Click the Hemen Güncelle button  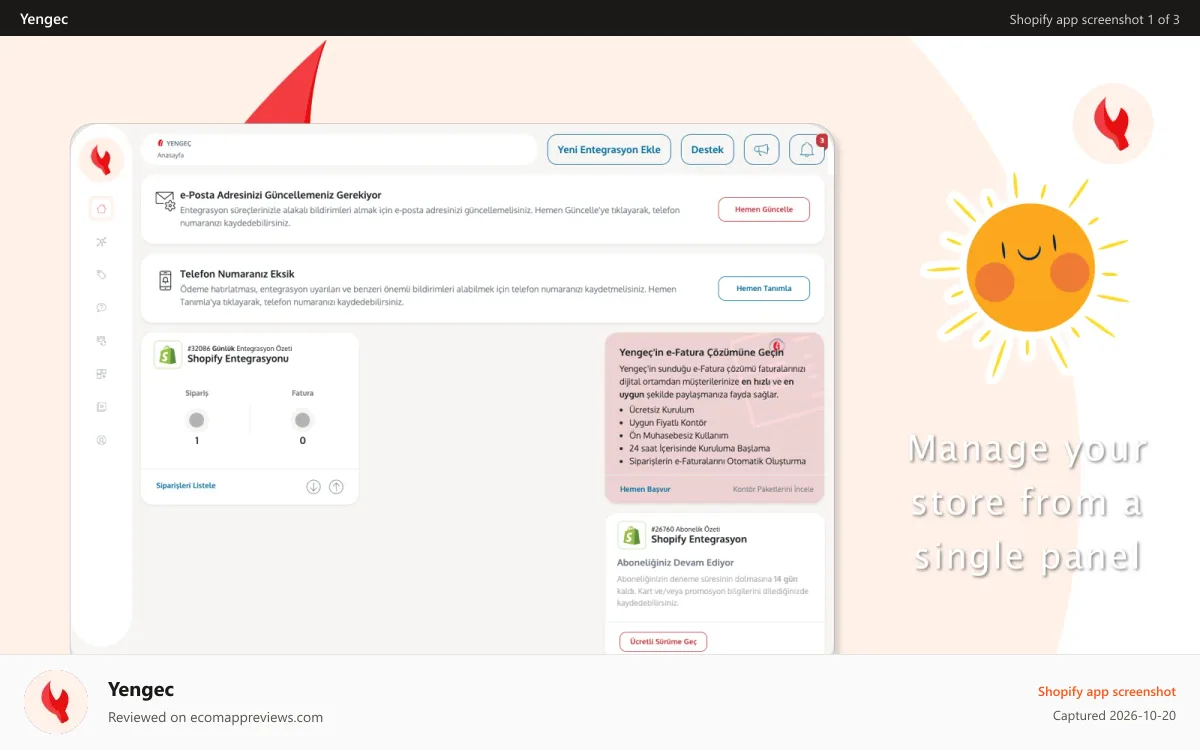(x=764, y=209)
